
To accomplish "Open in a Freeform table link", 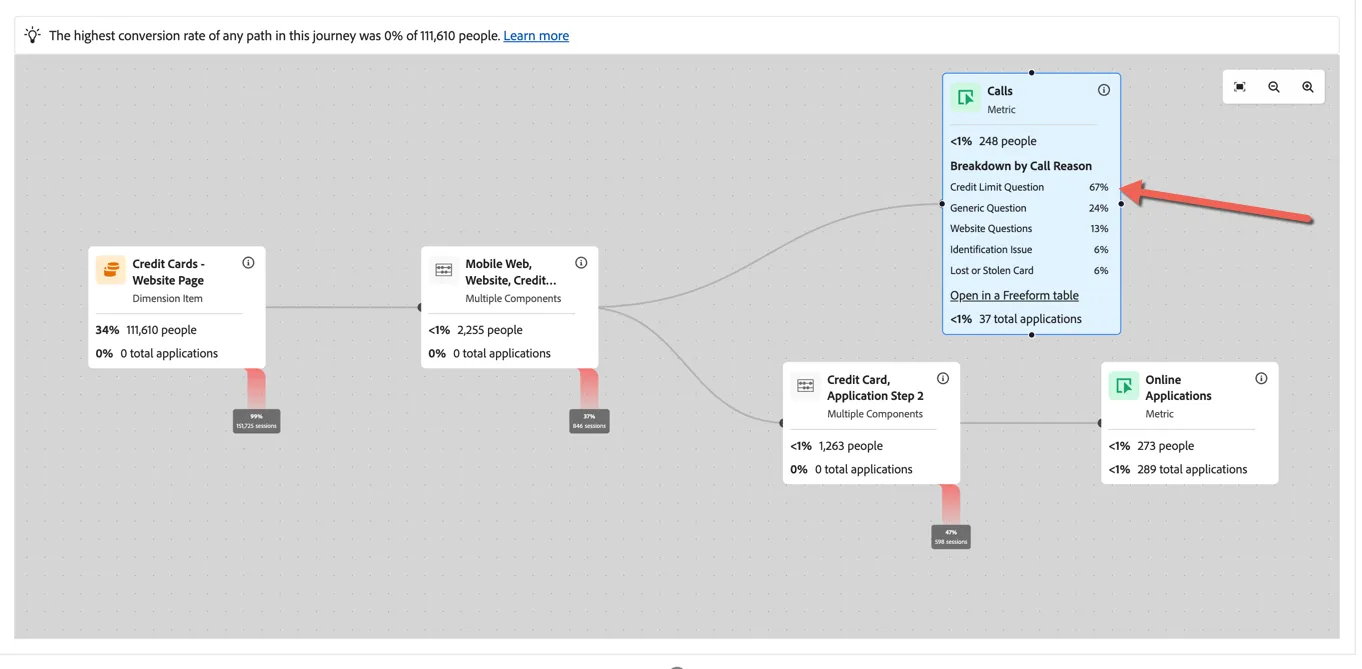I will (x=1014, y=295).
